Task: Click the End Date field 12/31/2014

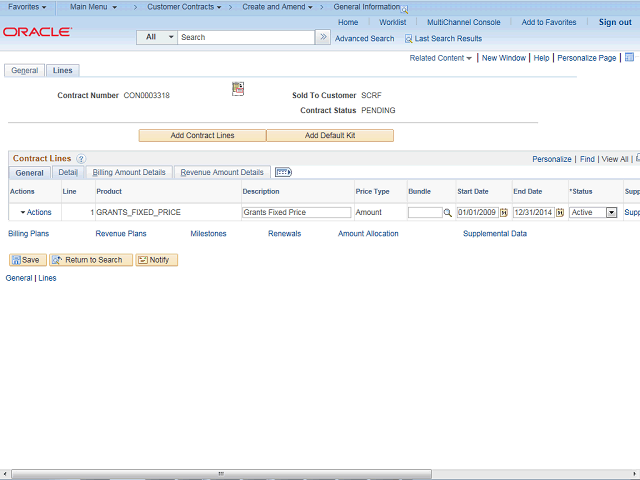Action: pyautogui.click(x=533, y=212)
